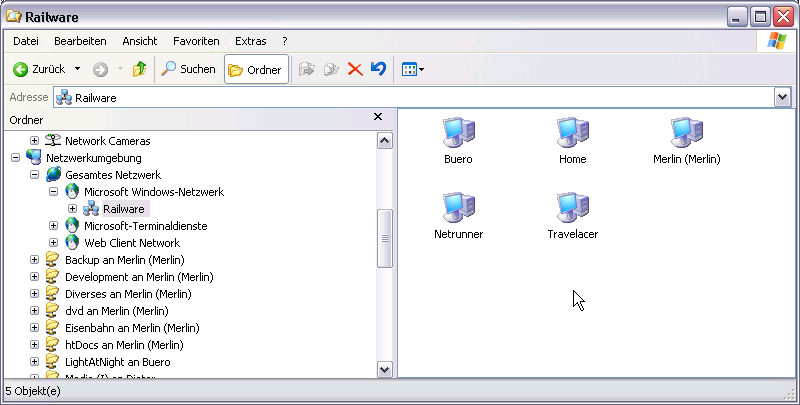This screenshot has width=800, height=405.
Task: Expand Eisenbahn an Merlin (Merlin)
Action: 34,327
